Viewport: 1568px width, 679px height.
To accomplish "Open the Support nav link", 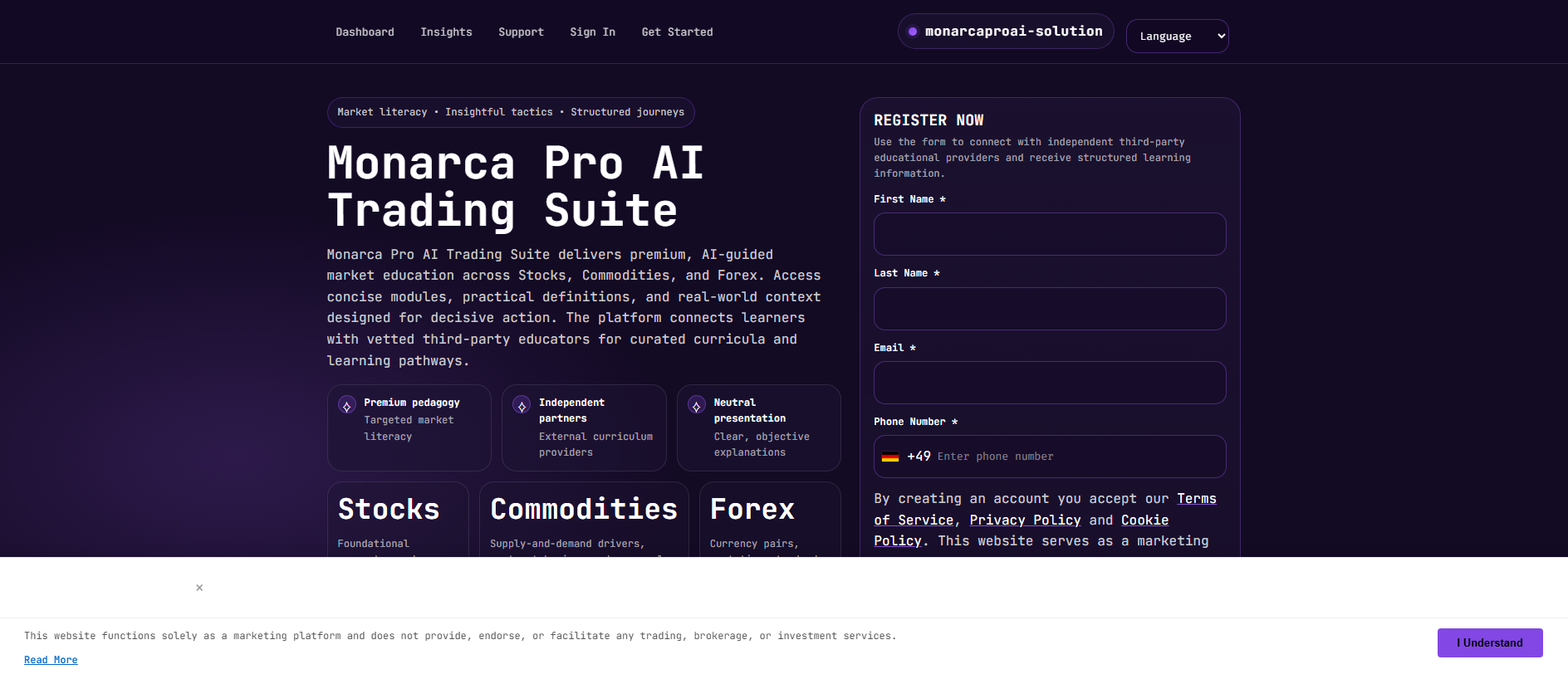I will click(521, 32).
